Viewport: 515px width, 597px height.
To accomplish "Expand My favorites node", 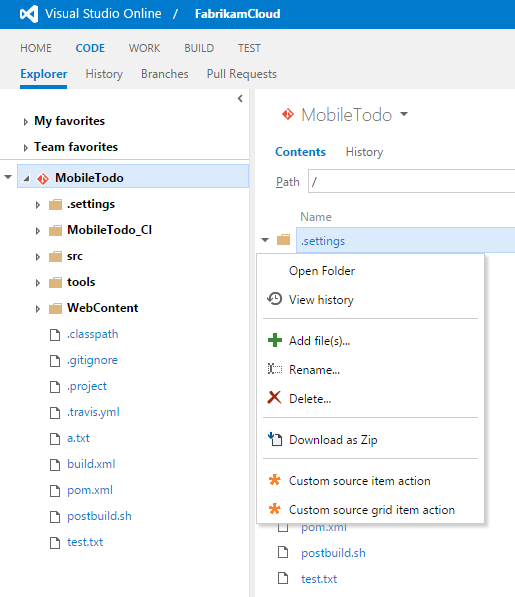I will pos(26,122).
